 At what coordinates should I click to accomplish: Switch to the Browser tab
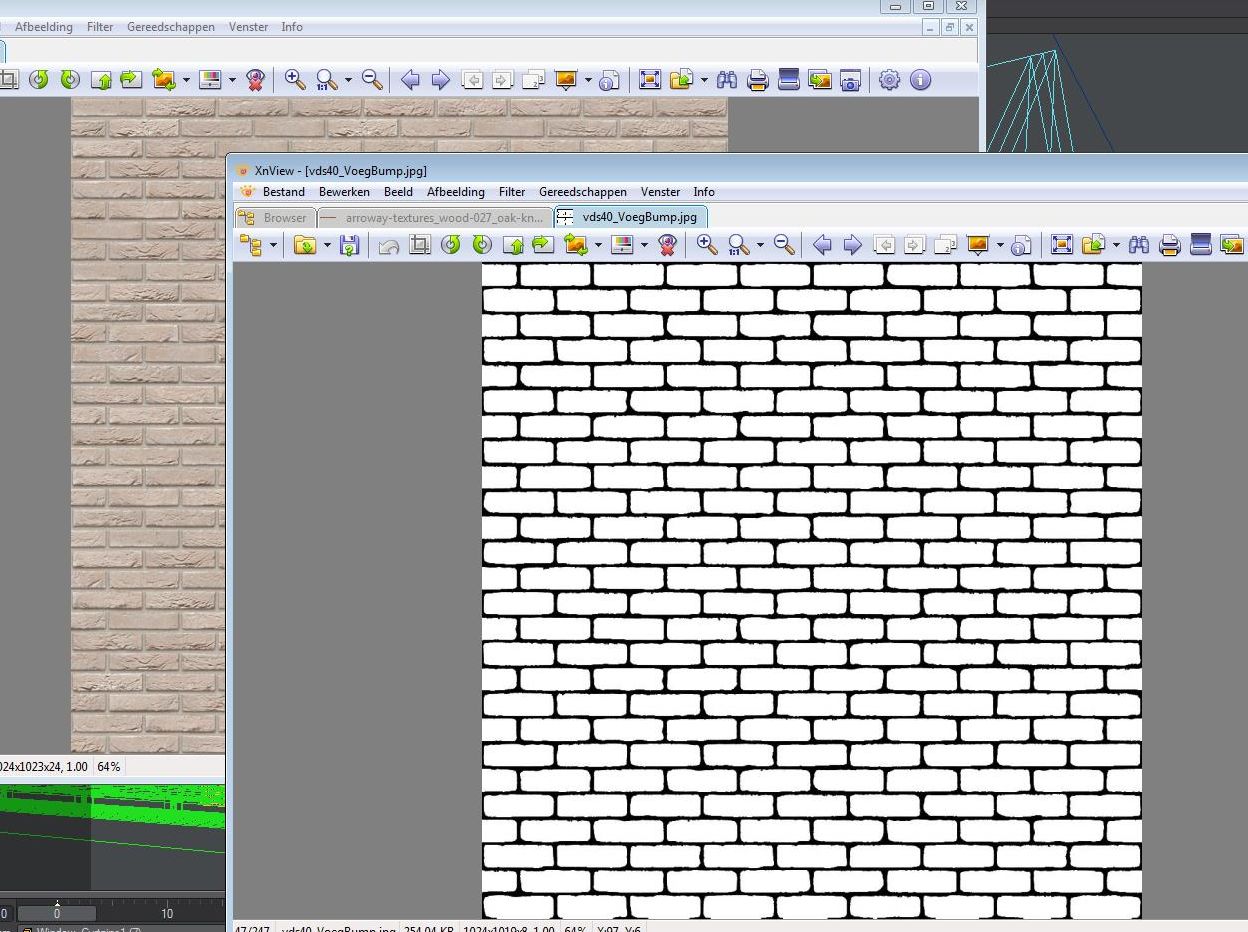coord(276,217)
